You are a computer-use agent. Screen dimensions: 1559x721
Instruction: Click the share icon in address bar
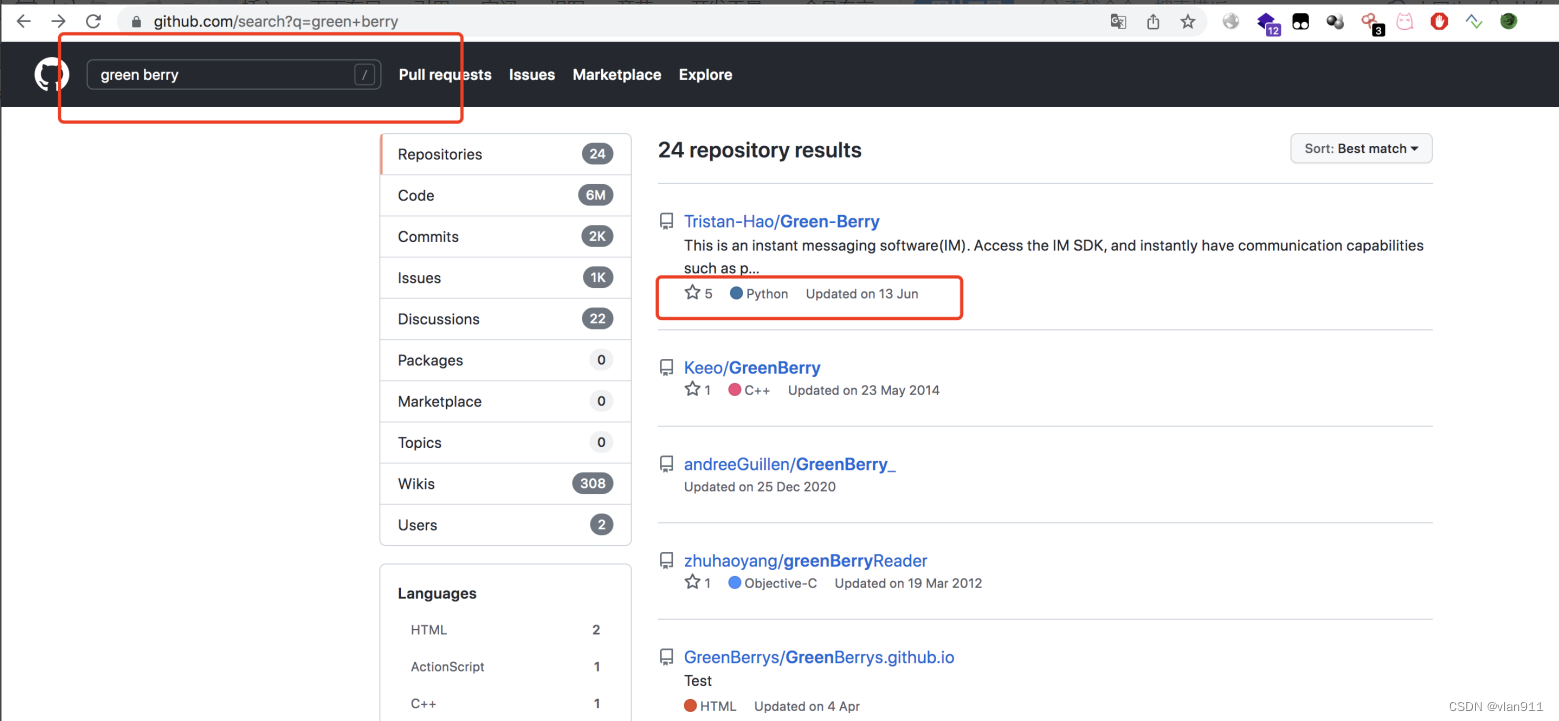(x=1153, y=21)
